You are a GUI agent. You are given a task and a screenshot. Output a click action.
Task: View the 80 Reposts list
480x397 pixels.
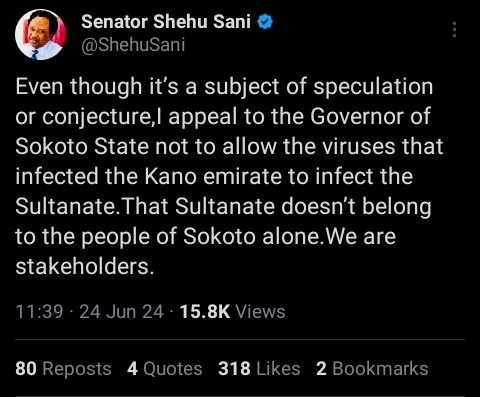(x=63, y=369)
